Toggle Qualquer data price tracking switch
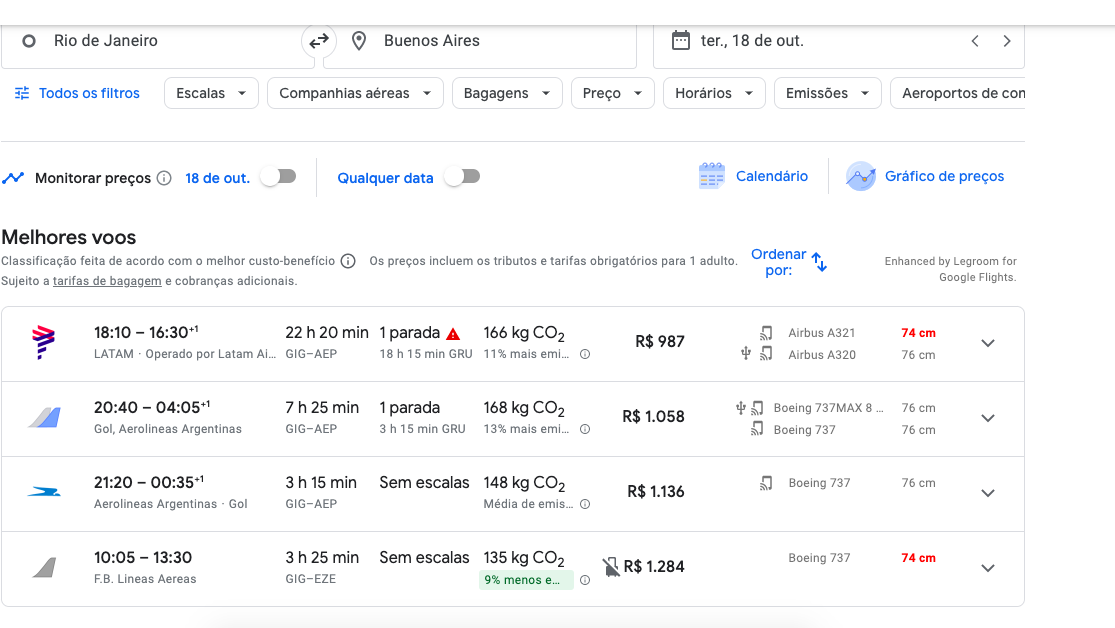This screenshot has width=1115, height=628. pyautogui.click(x=462, y=177)
